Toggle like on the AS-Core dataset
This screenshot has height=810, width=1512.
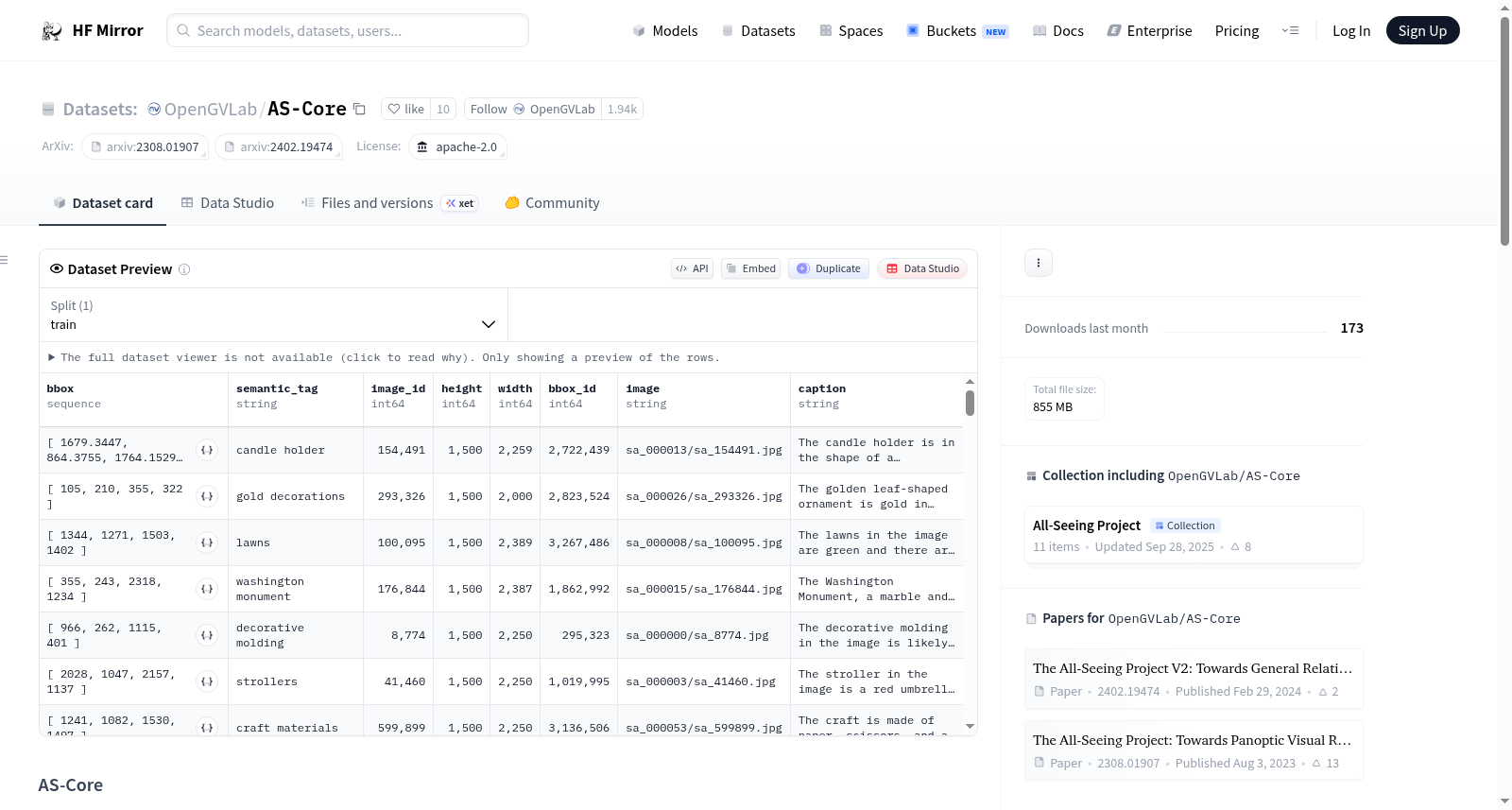click(x=406, y=110)
